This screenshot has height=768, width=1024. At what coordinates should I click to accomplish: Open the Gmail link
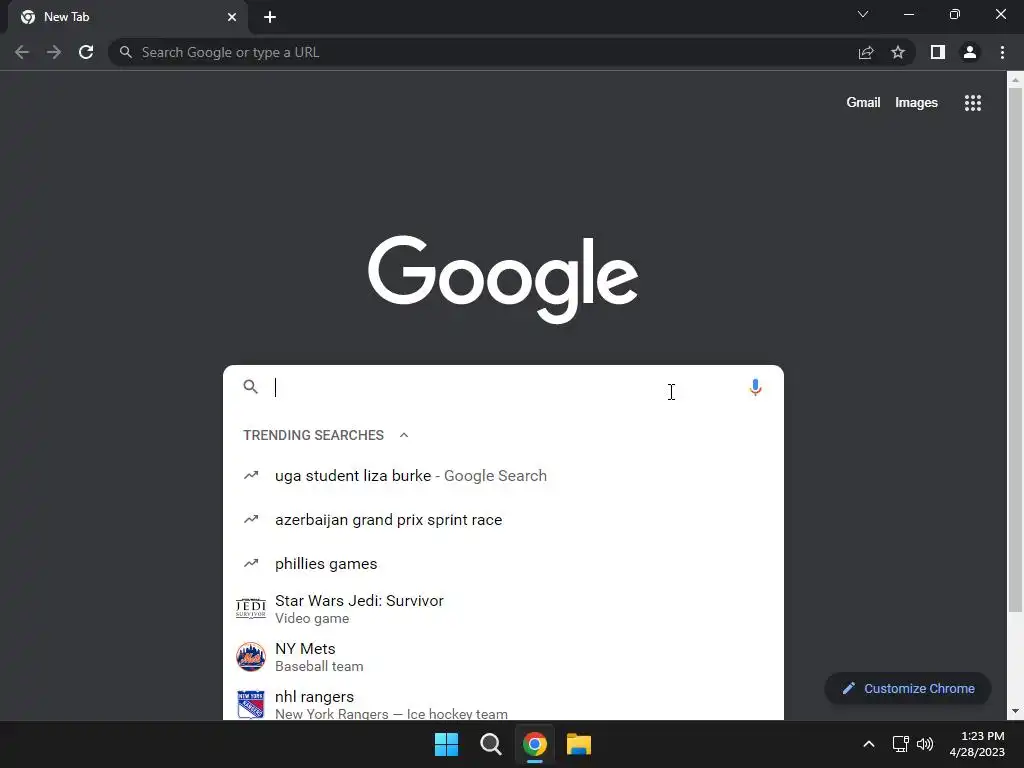click(x=863, y=103)
